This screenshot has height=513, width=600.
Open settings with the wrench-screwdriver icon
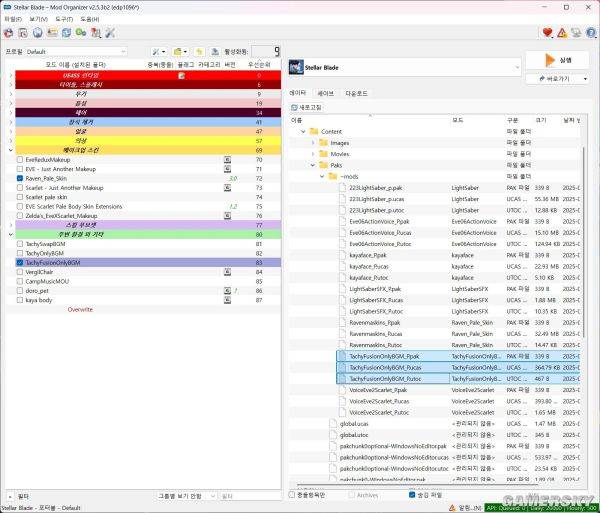point(110,33)
